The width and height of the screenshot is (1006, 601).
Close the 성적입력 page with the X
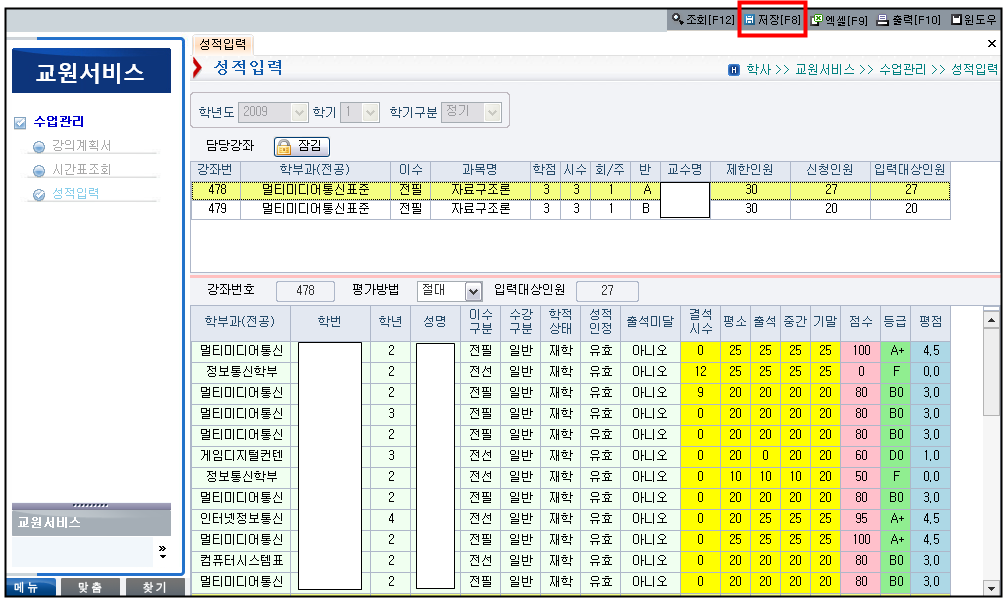[x=991, y=44]
